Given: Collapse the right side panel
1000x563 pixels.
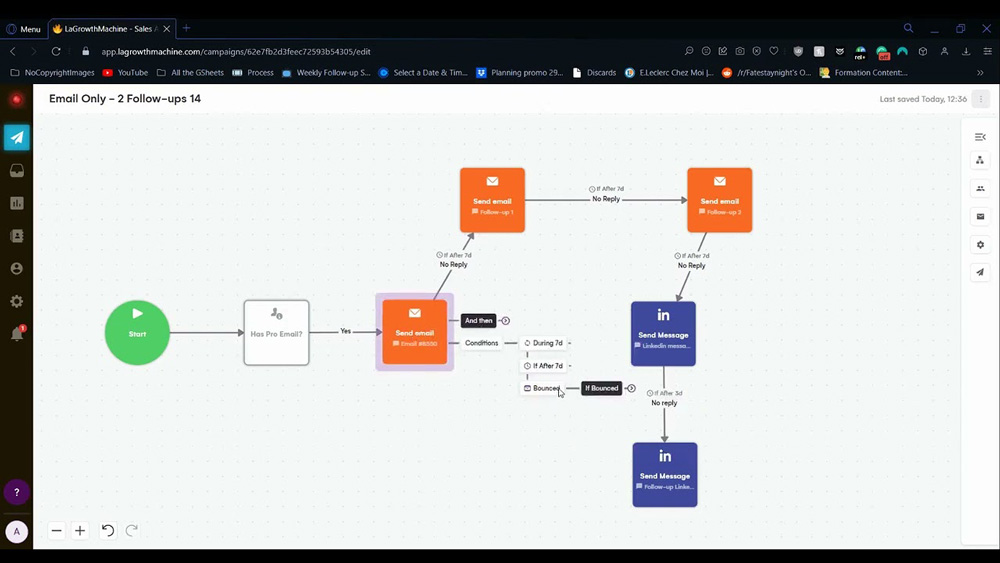Looking at the screenshot, I should [980, 137].
